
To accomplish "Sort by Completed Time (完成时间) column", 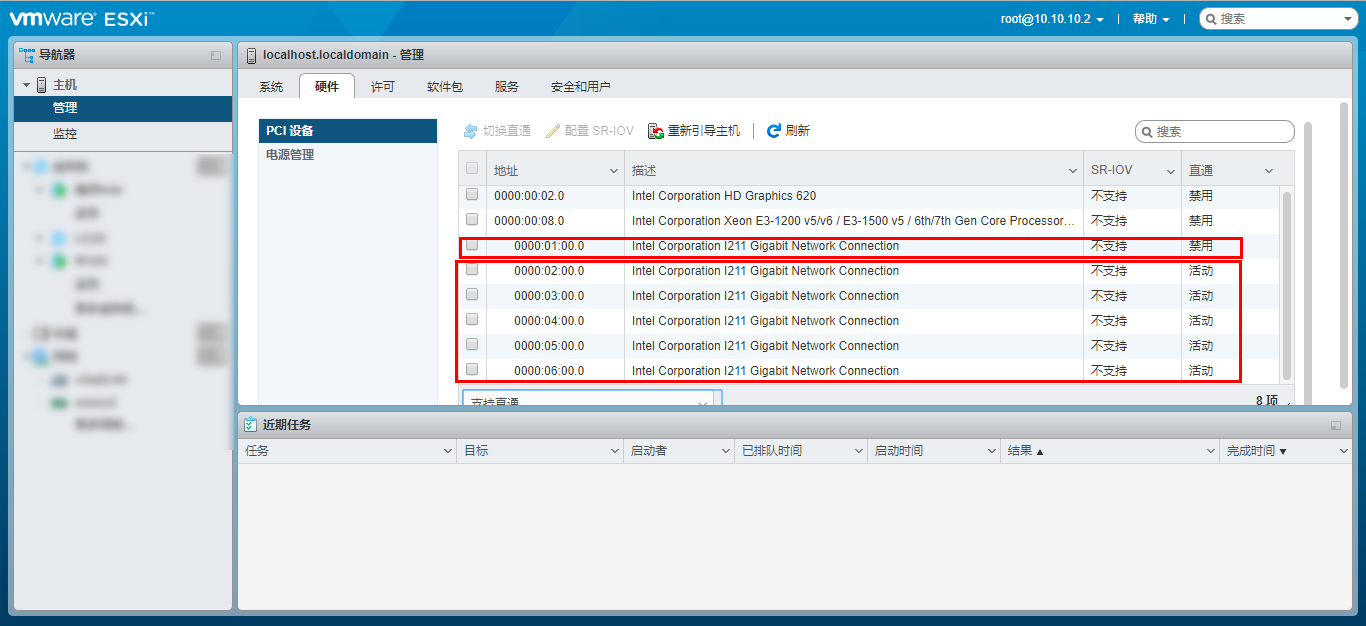I will point(1284,451).
